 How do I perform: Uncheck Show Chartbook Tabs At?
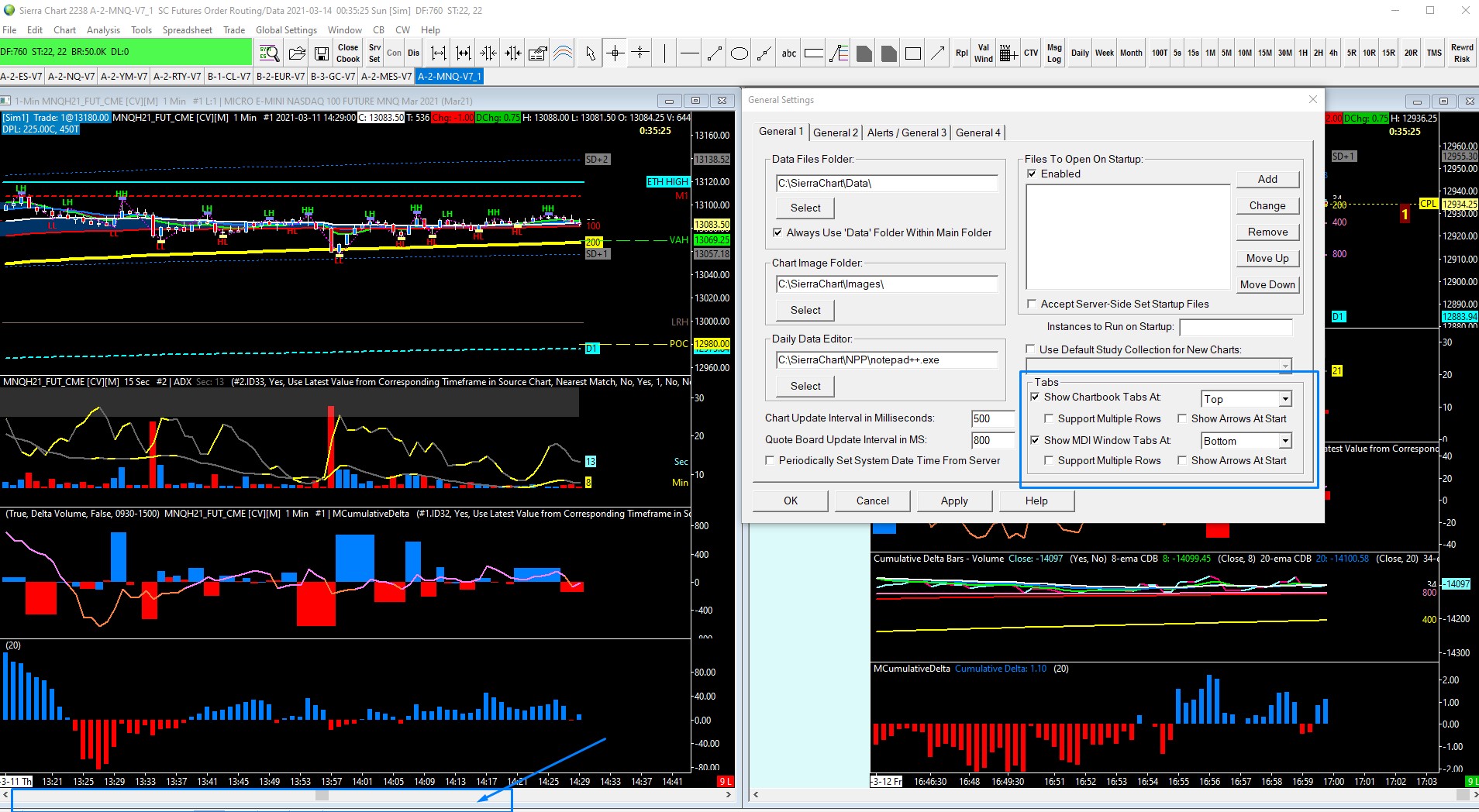pos(1035,397)
